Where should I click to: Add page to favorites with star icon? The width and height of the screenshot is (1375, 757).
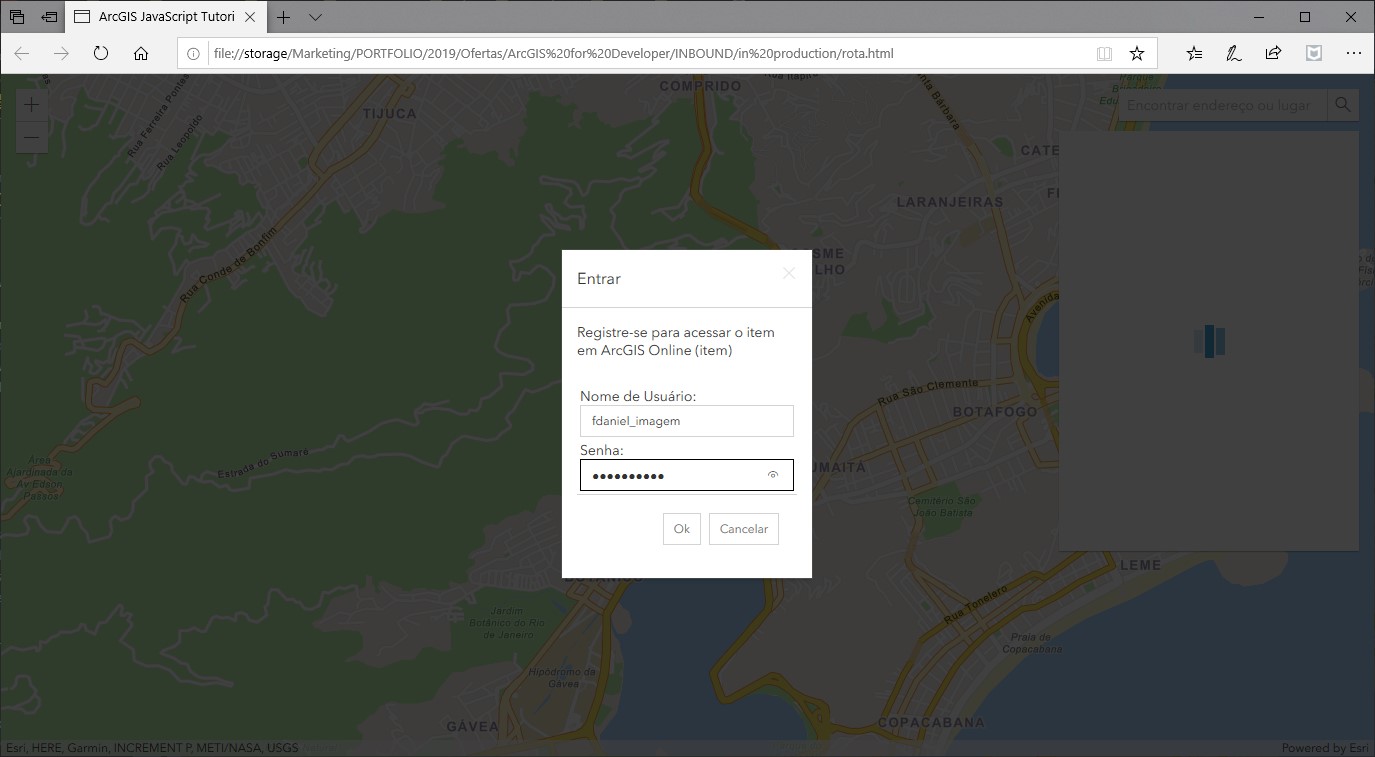click(x=1136, y=54)
